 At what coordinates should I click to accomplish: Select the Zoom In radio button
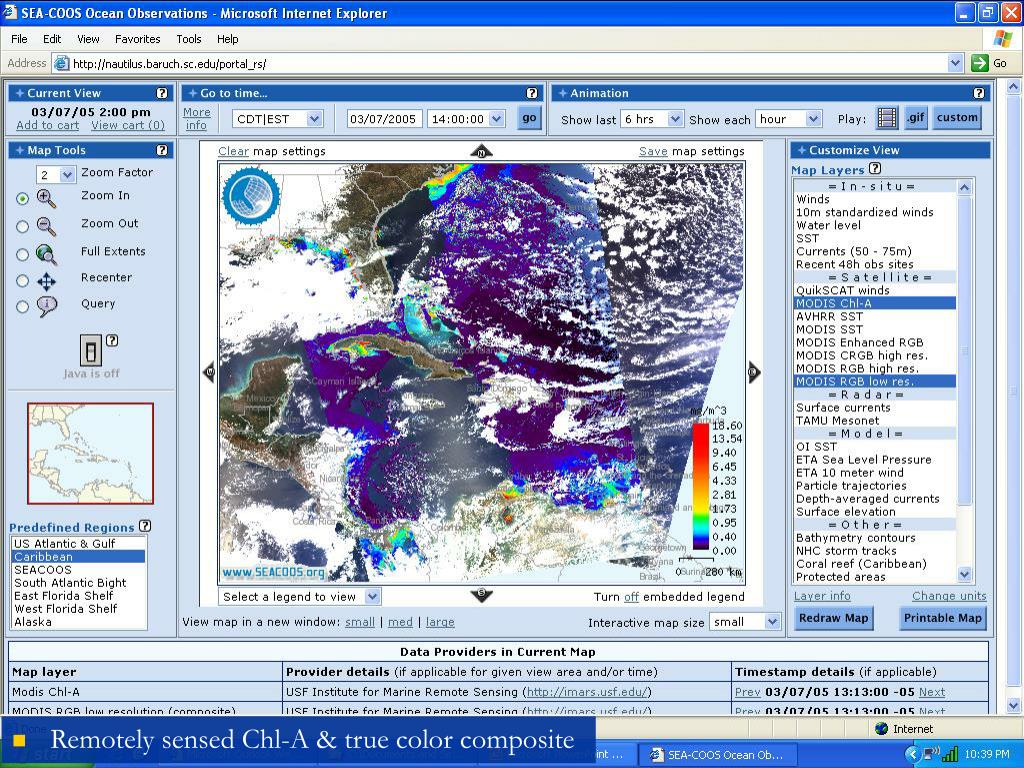pos(22,199)
